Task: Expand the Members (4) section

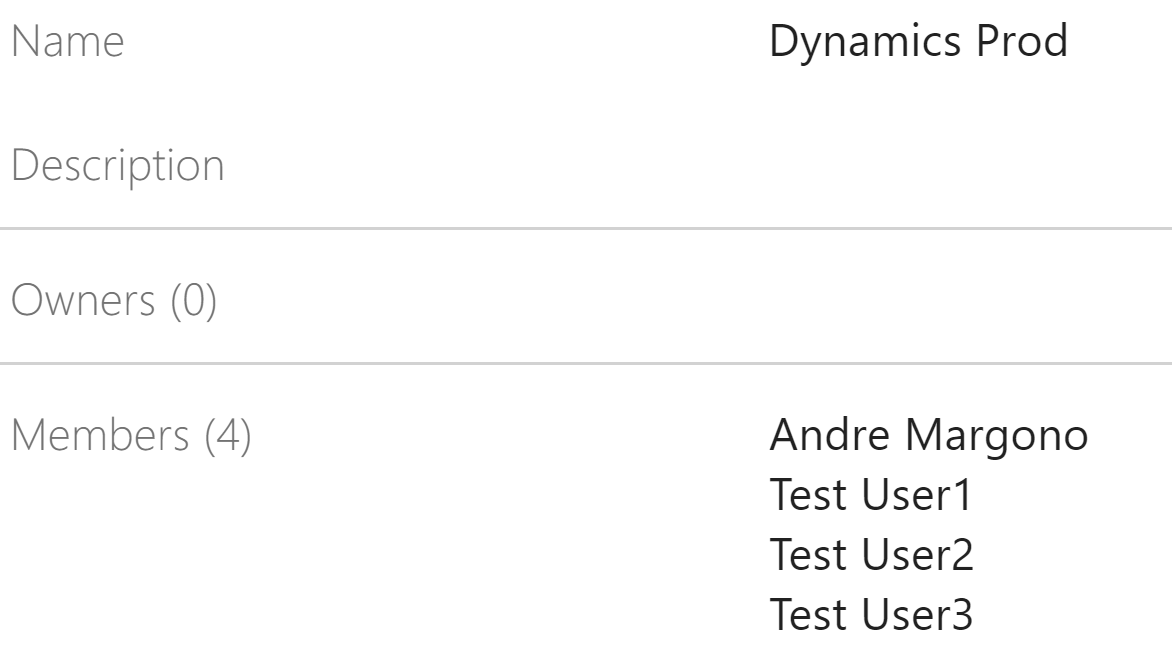Action: point(131,437)
